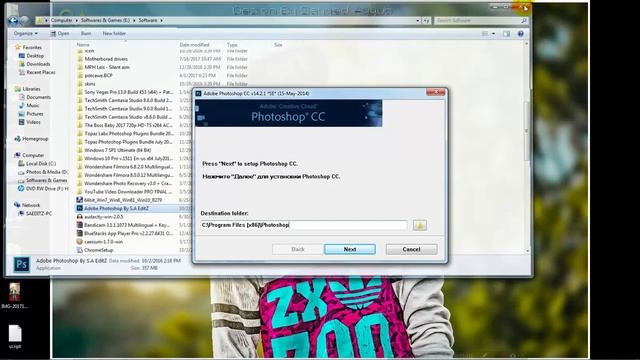Image resolution: width=640 pixels, height=360 pixels.
Task: Select the BlueStacks App Player Pro file
Action: (129, 233)
